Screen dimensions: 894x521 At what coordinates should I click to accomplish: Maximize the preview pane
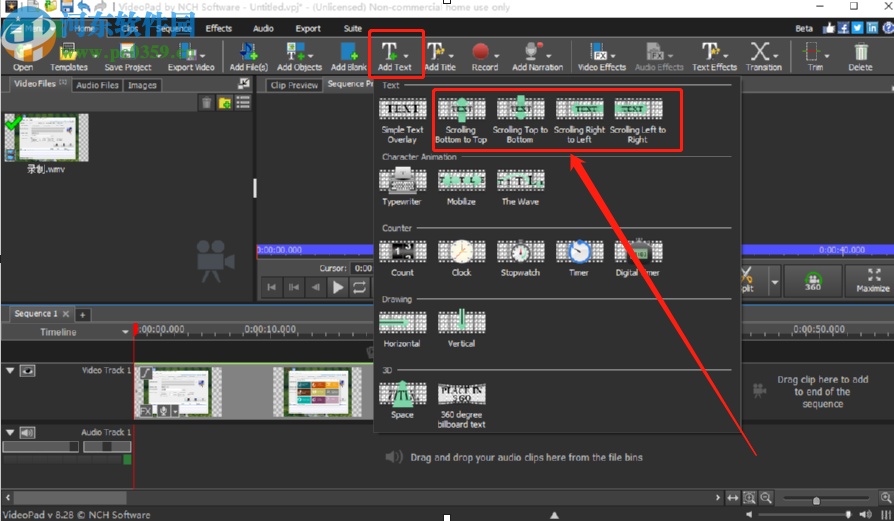pos(873,280)
